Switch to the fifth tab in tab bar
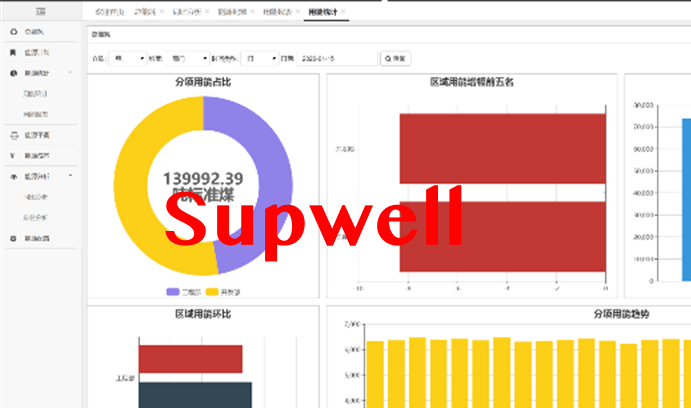The height and width of the screenshot is (408, 691). pos(278,12)
